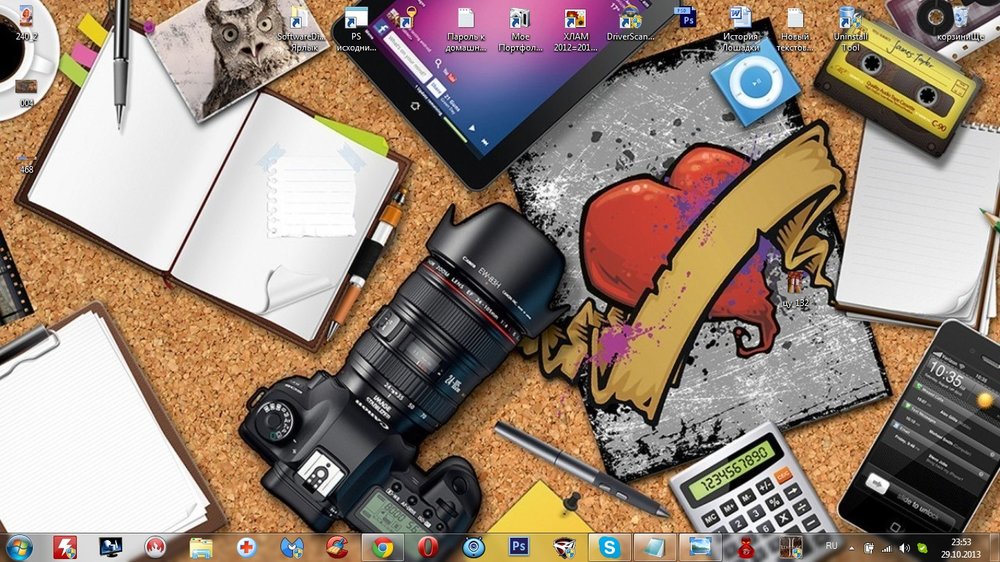This screenshot has width=1000, height=562.
Task: Open Photoshop from the taskbar
Action: tap(519, 547)
